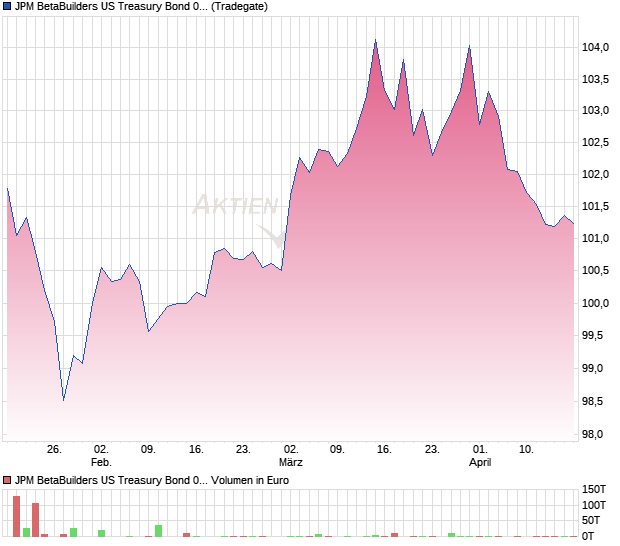Screen dimensions: 620x546
Task: Click the 100T volume axis label
Action: 594,505
